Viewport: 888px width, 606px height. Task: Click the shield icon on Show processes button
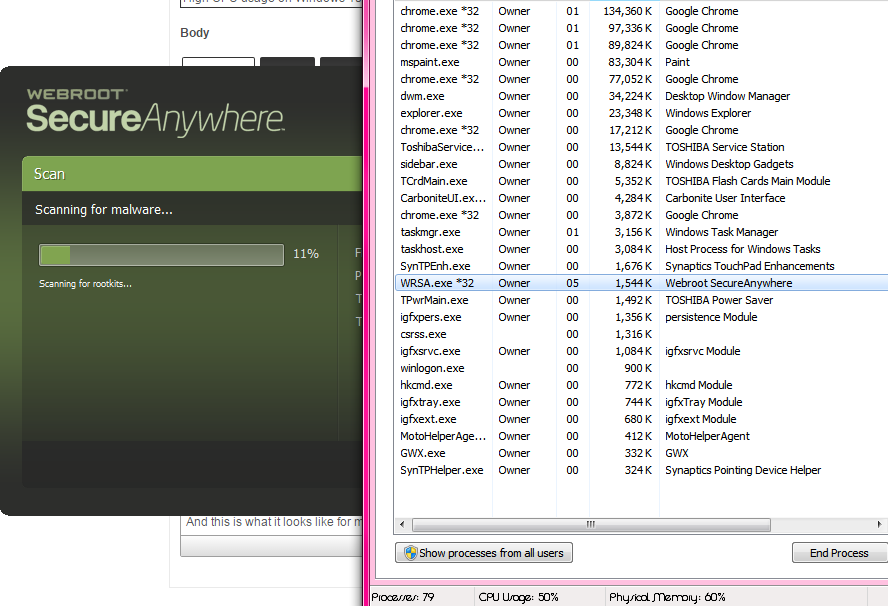pos(411,553)
